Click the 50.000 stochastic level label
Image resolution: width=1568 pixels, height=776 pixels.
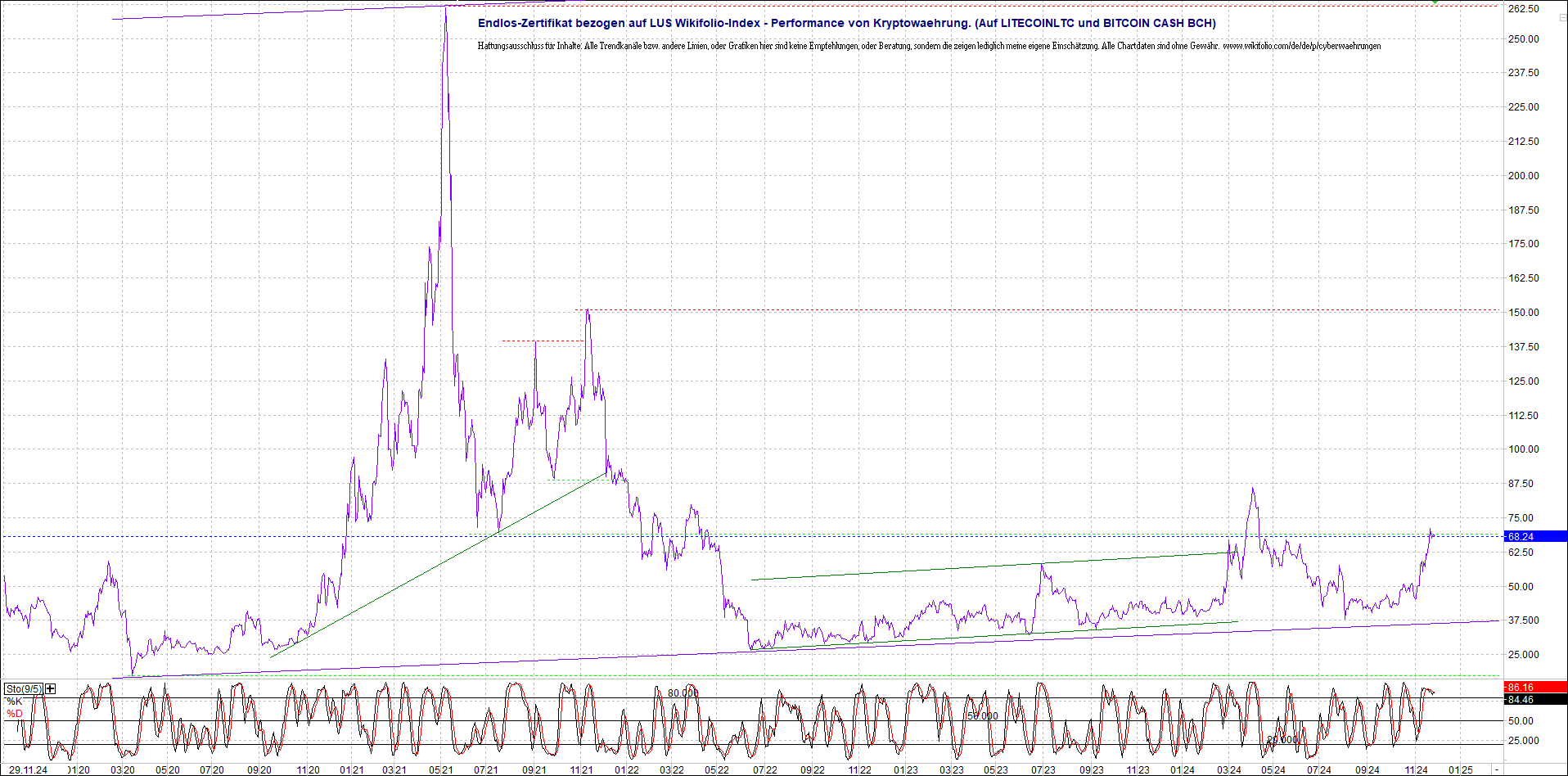(983, 715)
